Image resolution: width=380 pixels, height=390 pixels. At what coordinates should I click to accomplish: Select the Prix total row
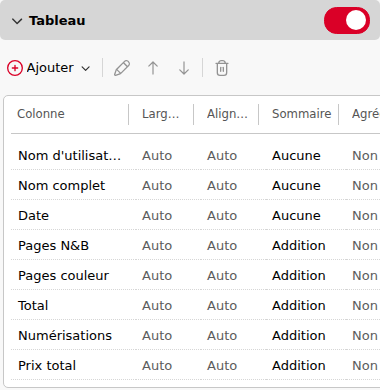(x=195, y=365)
